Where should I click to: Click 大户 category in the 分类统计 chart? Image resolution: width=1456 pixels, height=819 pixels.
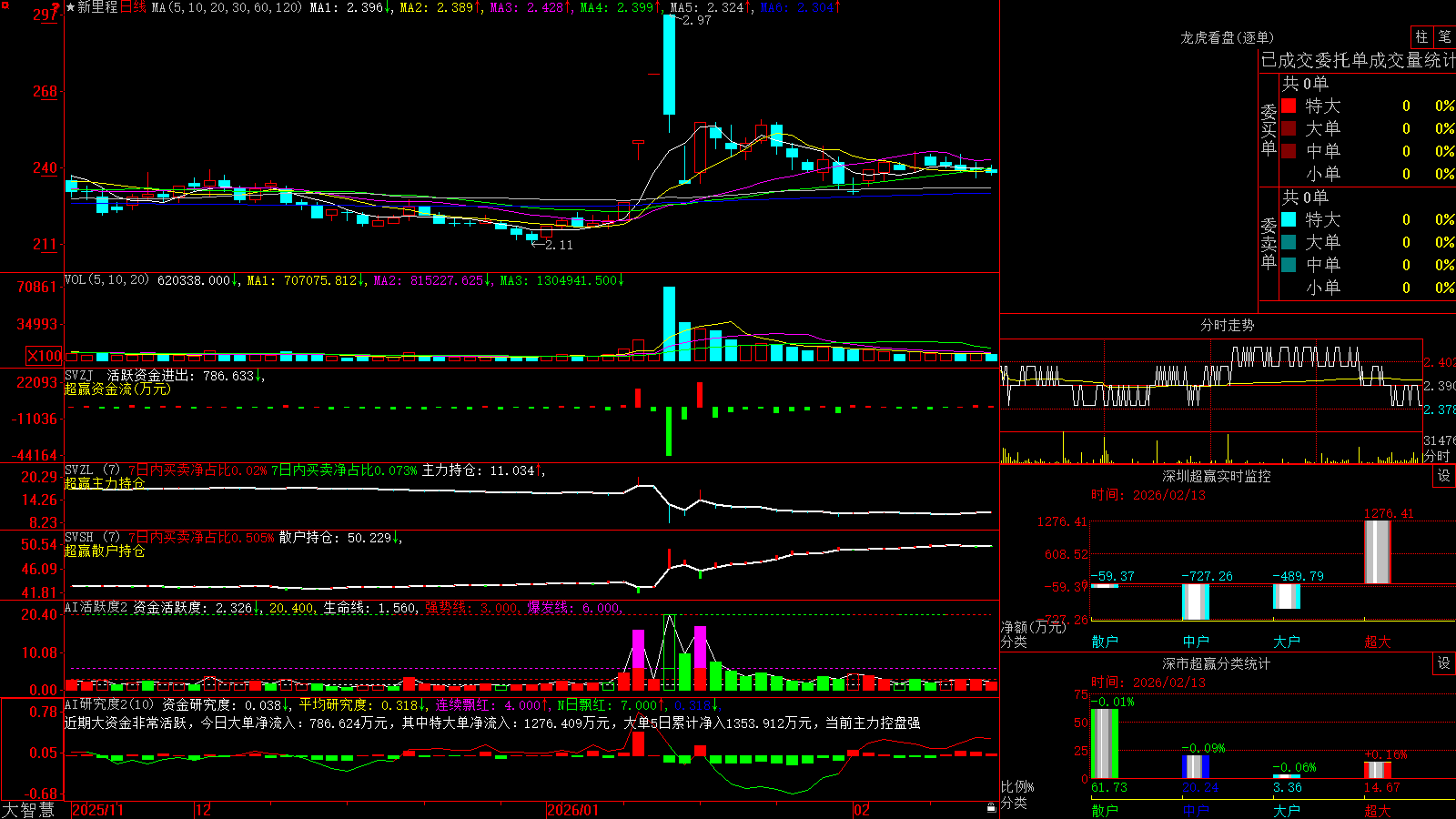tap(1287, 810)
